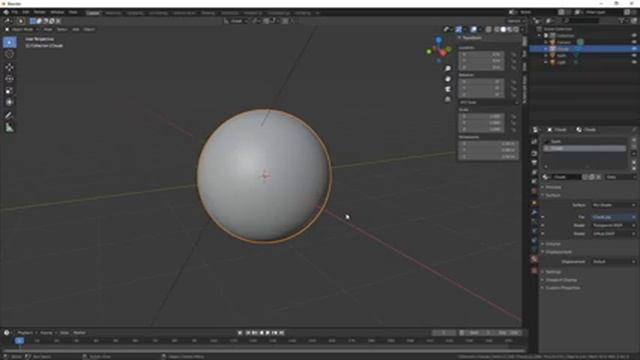Select the Camera row in outliner
This screenshot has width=640, height=360.
584,42
